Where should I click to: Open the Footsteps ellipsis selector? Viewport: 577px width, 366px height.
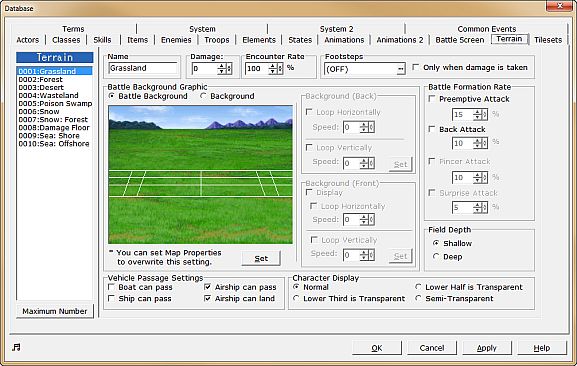pyautogui.click(x=401, y=69)
